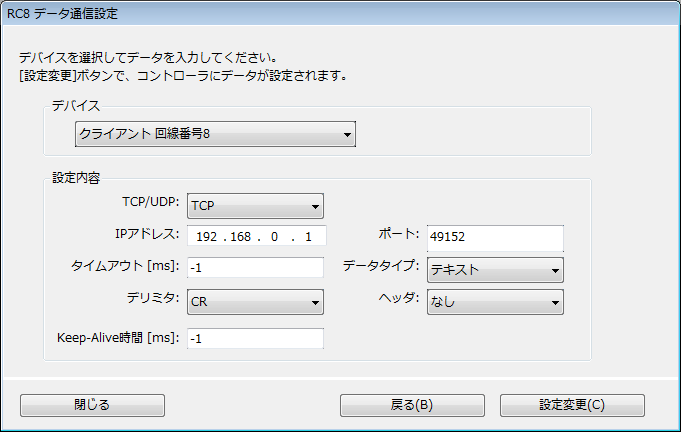The height and width of the screenshot is (432, 681).
Task: Expand the TCP/UDP protocol dropdown
Action: point(254,206)
